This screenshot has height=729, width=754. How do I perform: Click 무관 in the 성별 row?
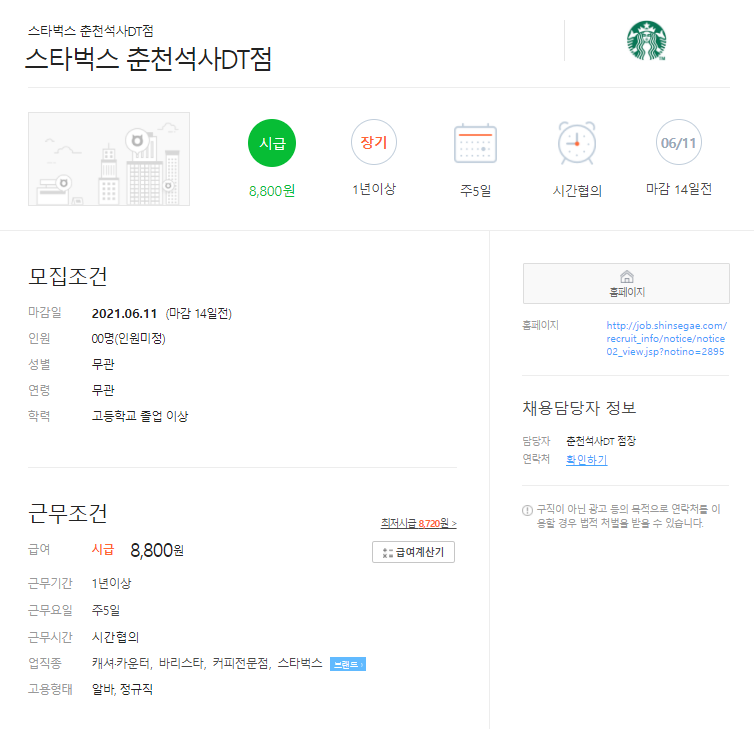point(103,364)
